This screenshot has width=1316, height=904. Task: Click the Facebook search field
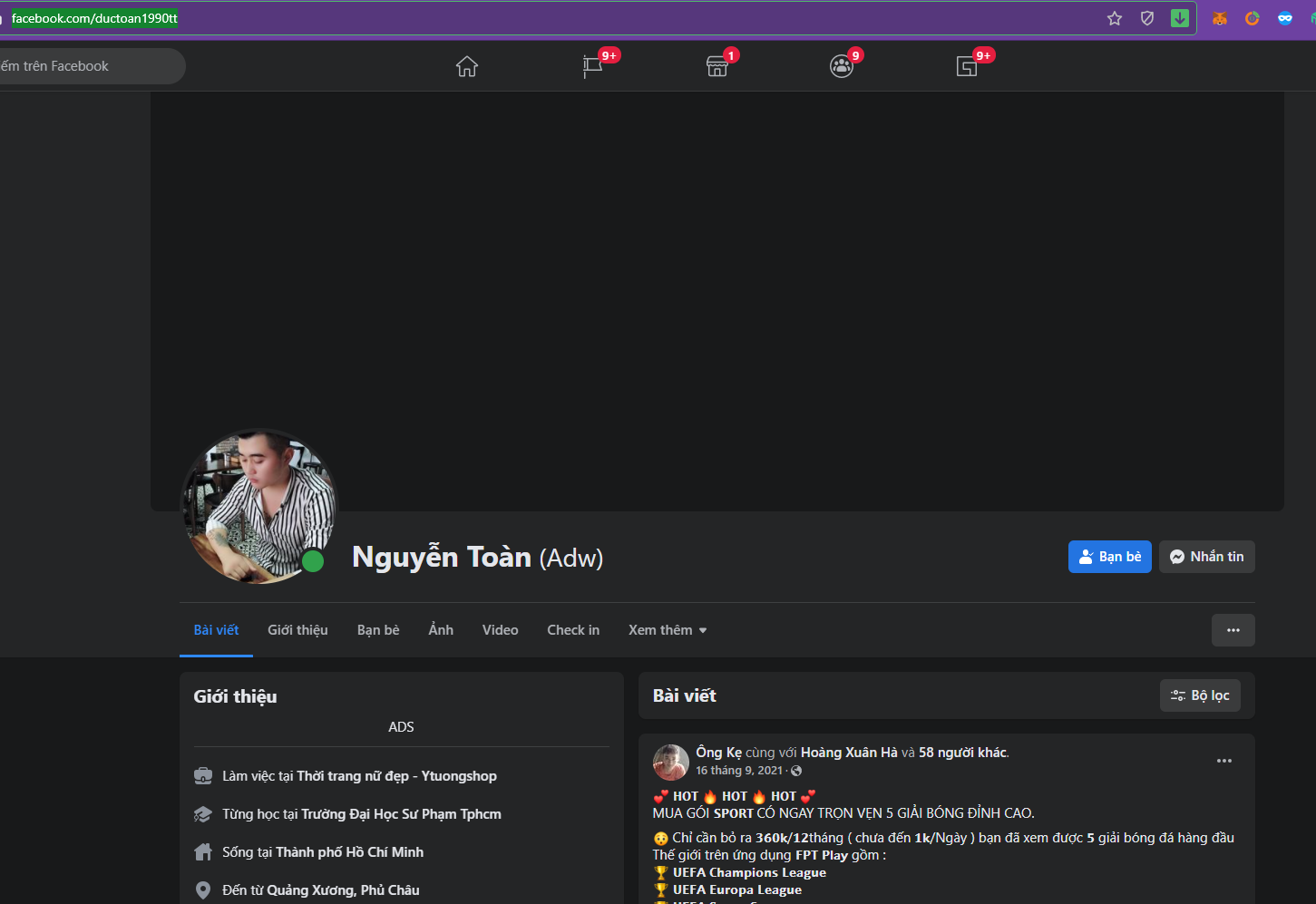coord(91,66)
